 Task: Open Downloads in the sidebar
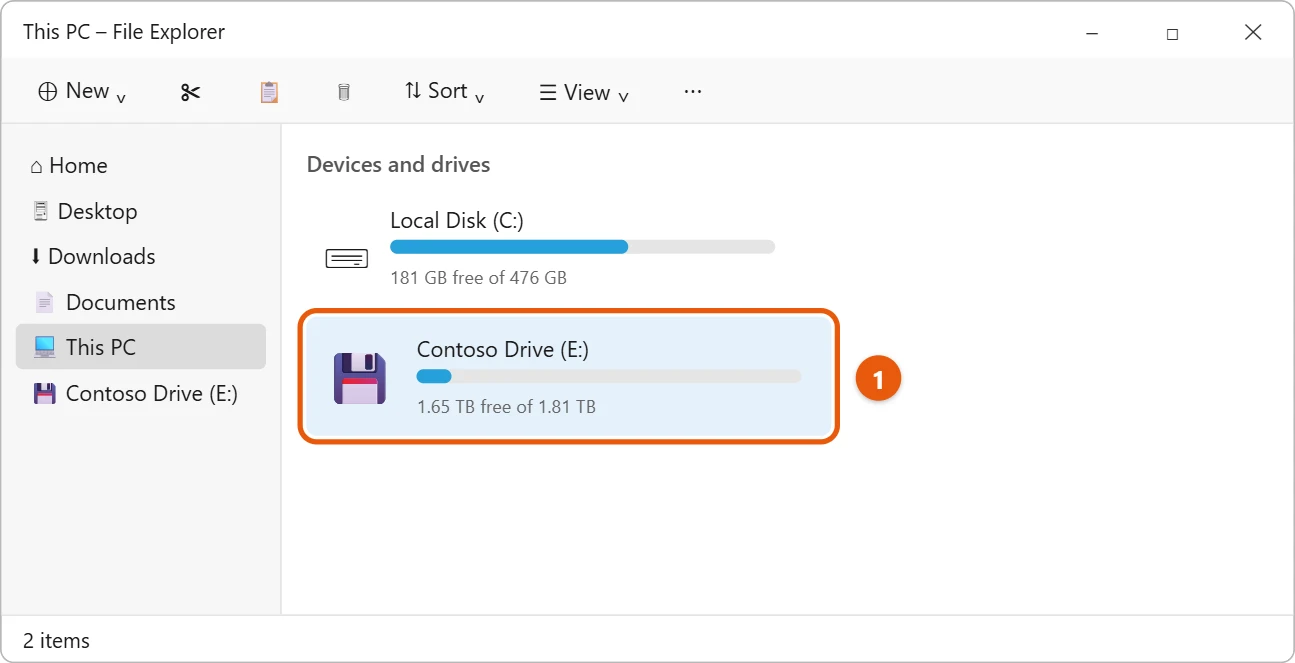click(141, 256)
